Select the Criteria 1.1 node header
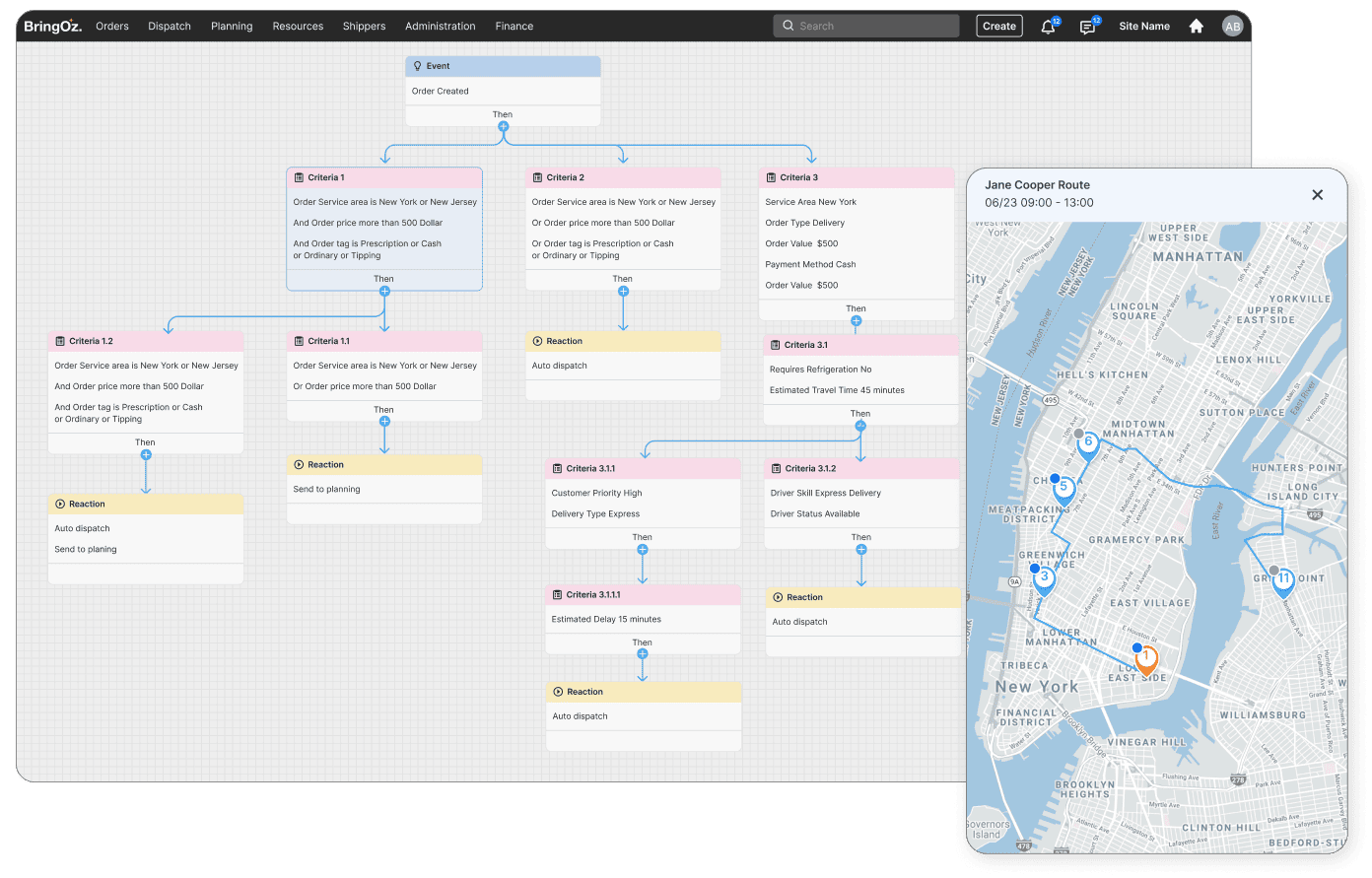The image size is (1372, 878). click(384, 341)
